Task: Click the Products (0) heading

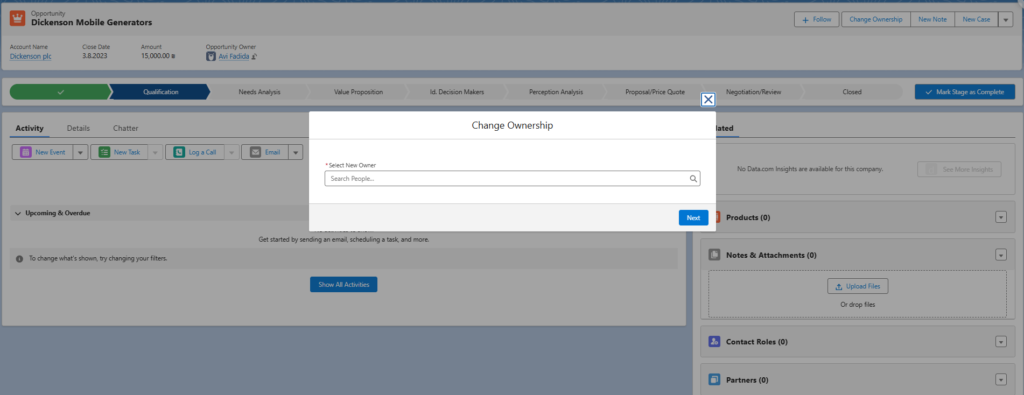Action: pos(748,217)
